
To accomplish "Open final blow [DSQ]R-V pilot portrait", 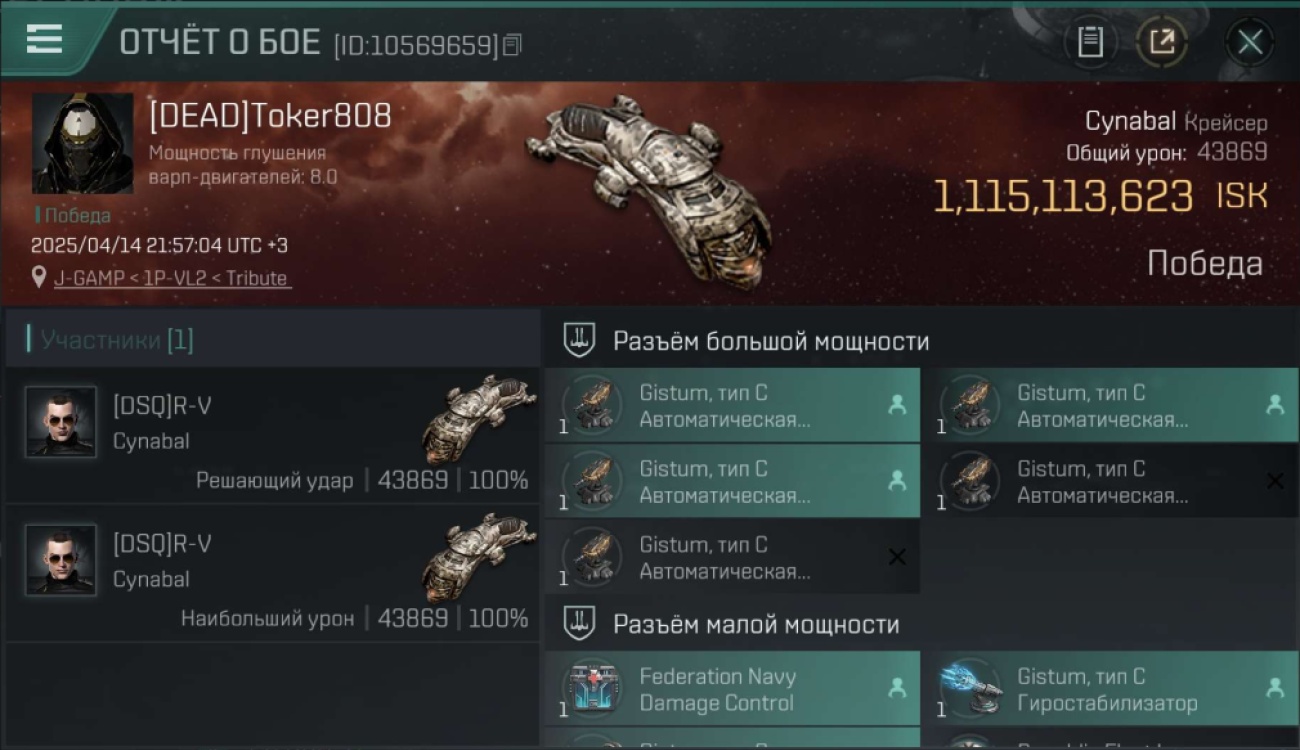I will pyautogui.click(x=61, y=422).
